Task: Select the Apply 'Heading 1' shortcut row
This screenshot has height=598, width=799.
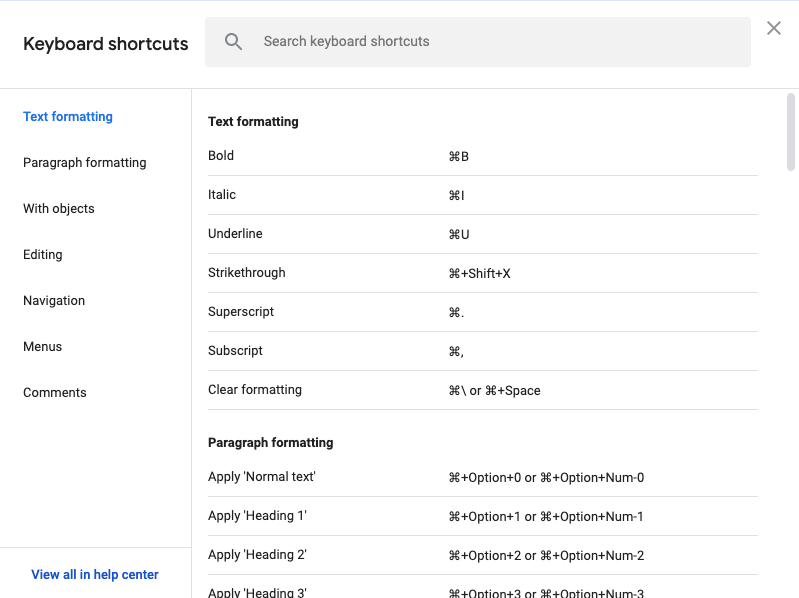Action: 482,516
